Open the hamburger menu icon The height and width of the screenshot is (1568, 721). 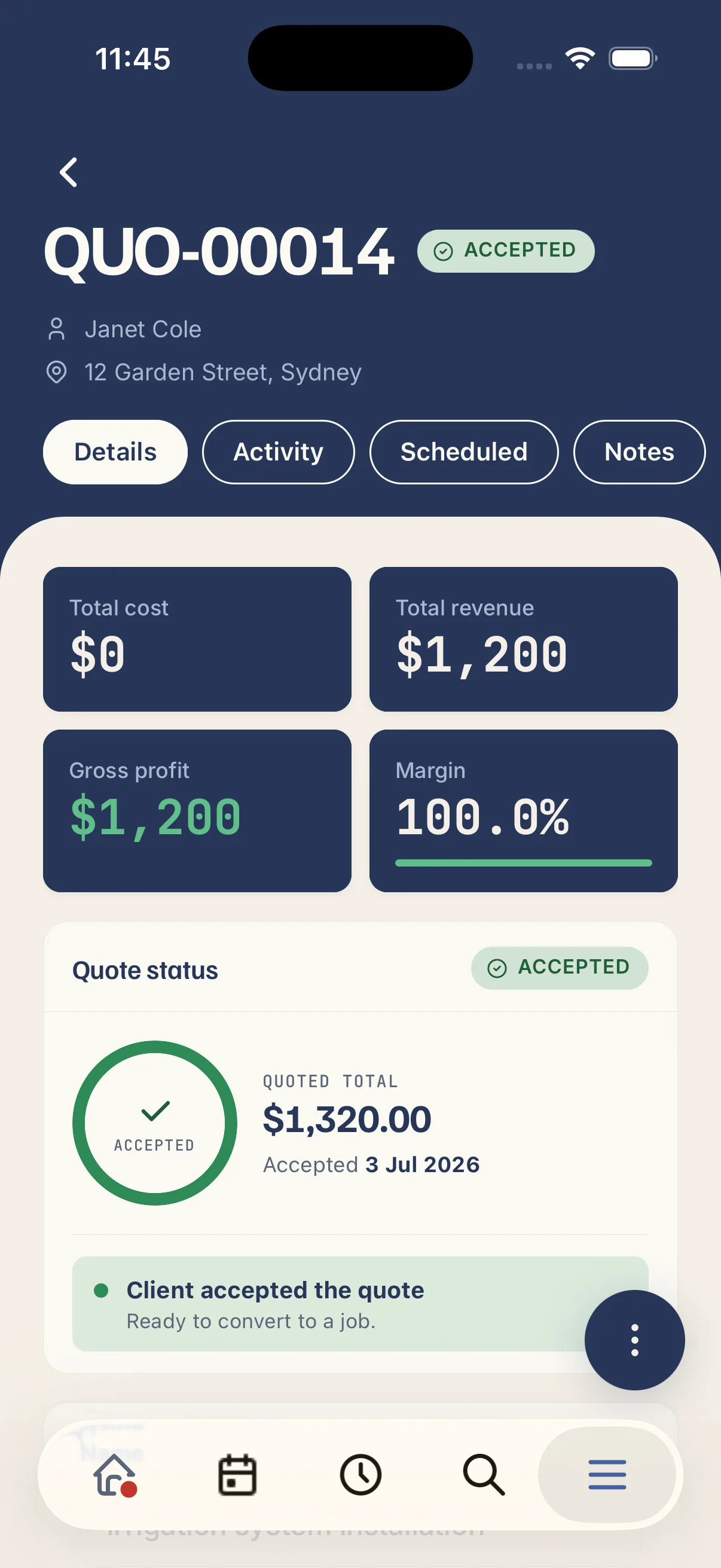point(607,1474)
